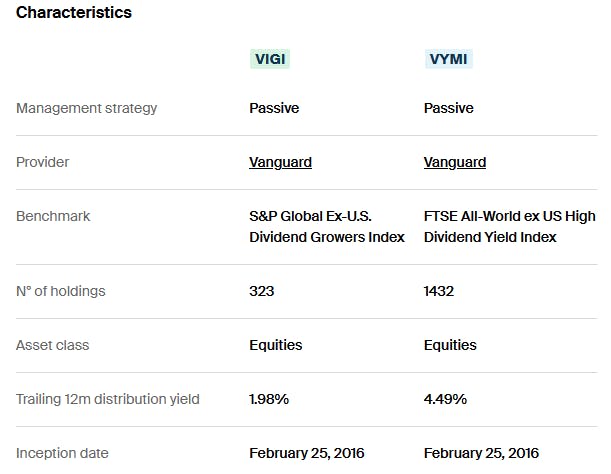
Task: Click the 1.98% yield value
Action: click(x=269, y=399)
